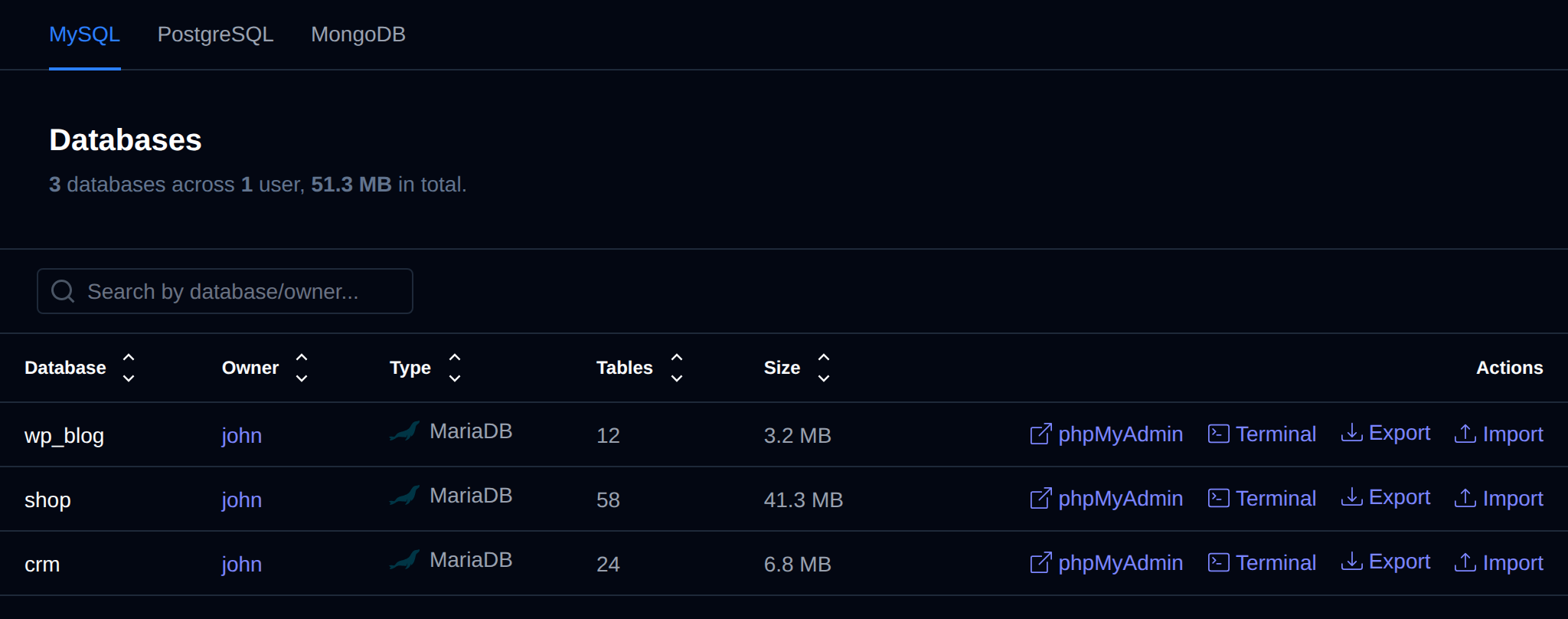Screen dimensions: 1568x619
Task: Click the magnifier icon in search box
Action: coord(63,291)
